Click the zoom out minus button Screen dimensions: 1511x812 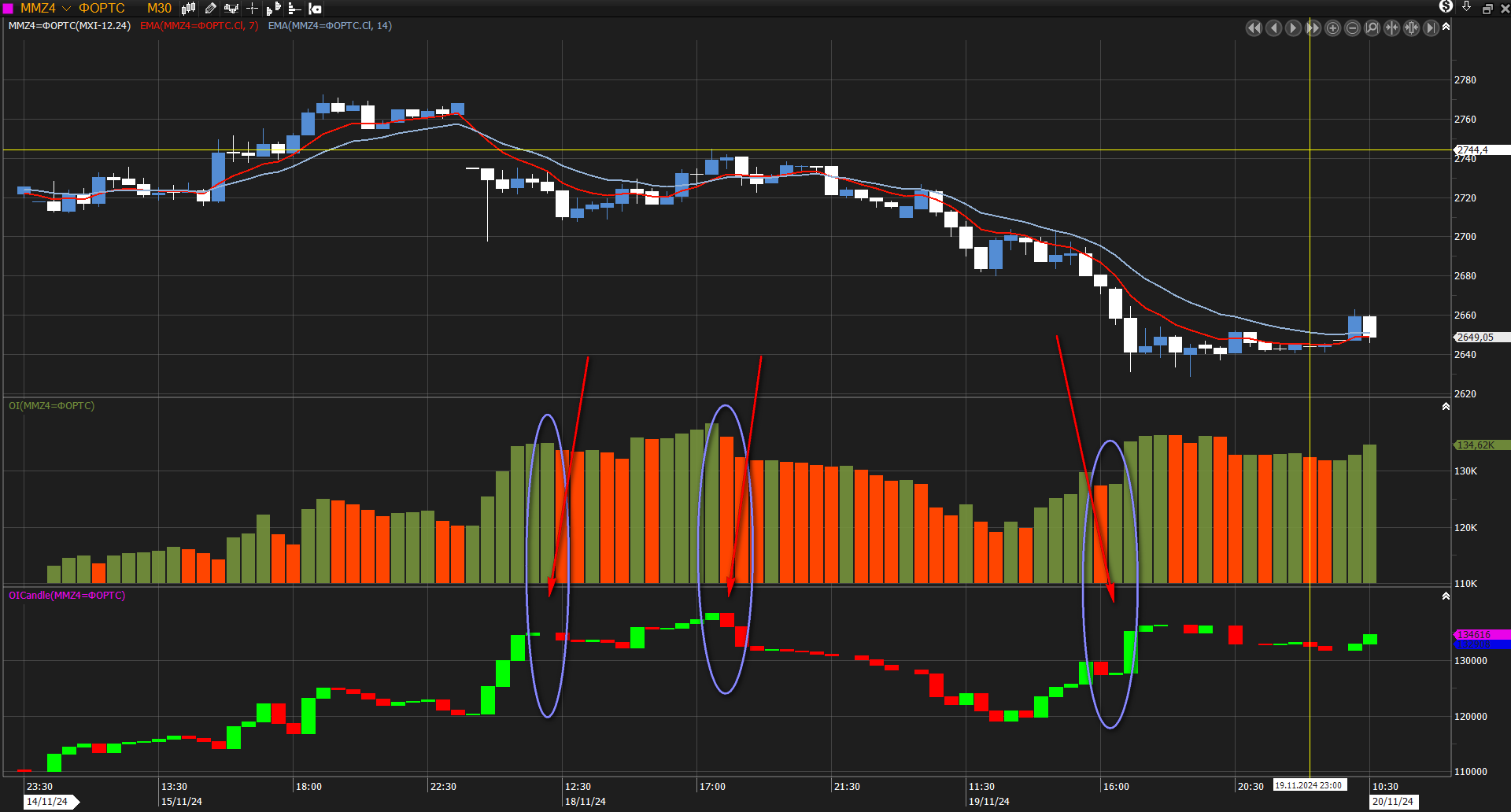[x=1352, y=28]
